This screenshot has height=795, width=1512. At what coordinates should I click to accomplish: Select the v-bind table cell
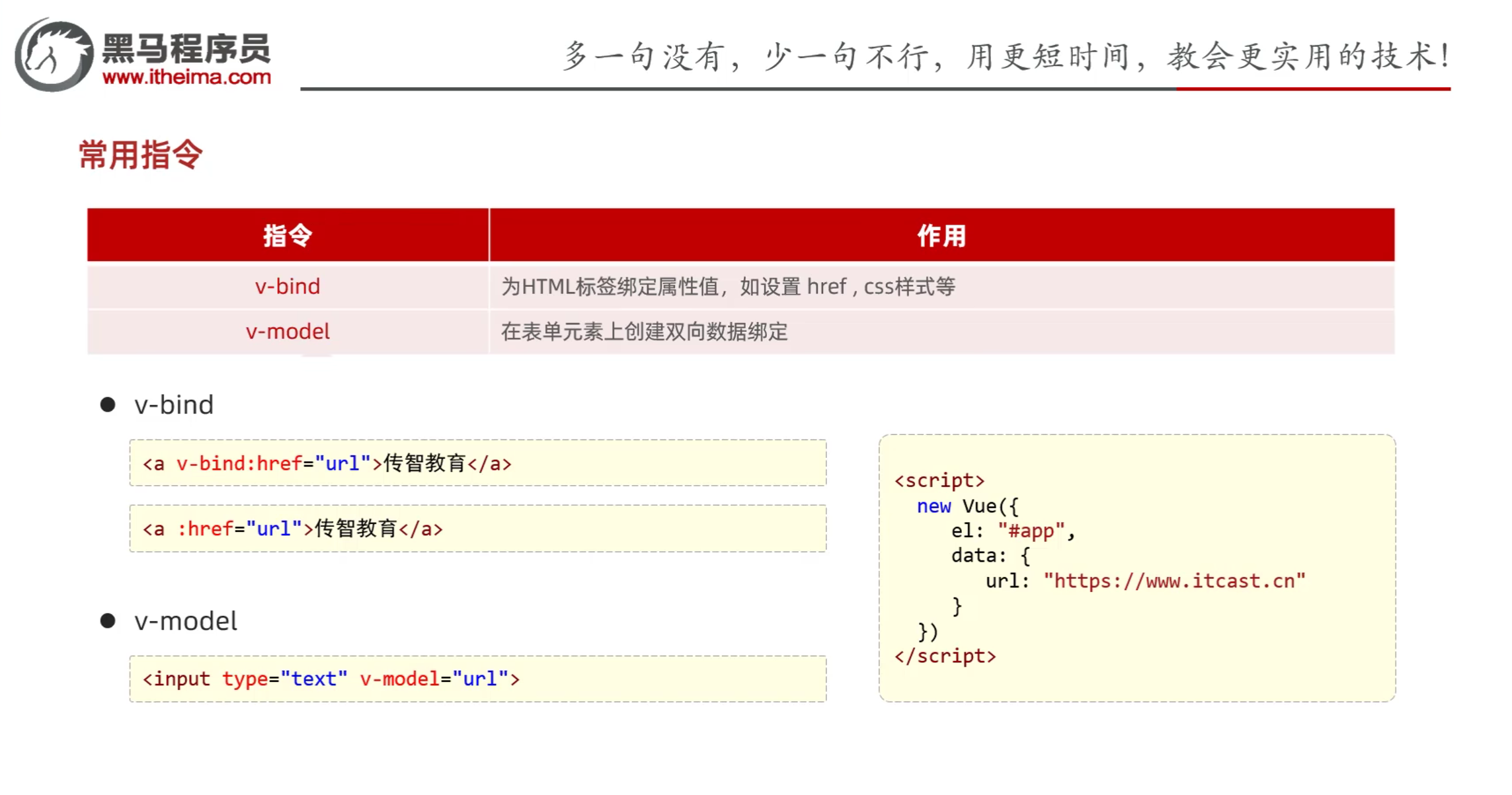point(288,286)
